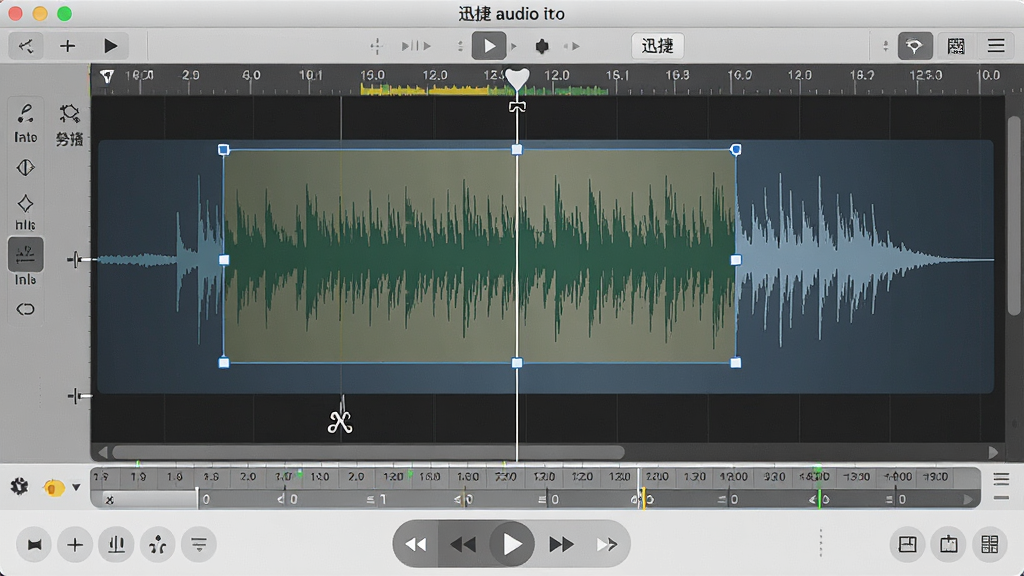Screen dimensions: 1024x576
Task: Click the loop icon in left sidebar
Action: pos(25,309)
